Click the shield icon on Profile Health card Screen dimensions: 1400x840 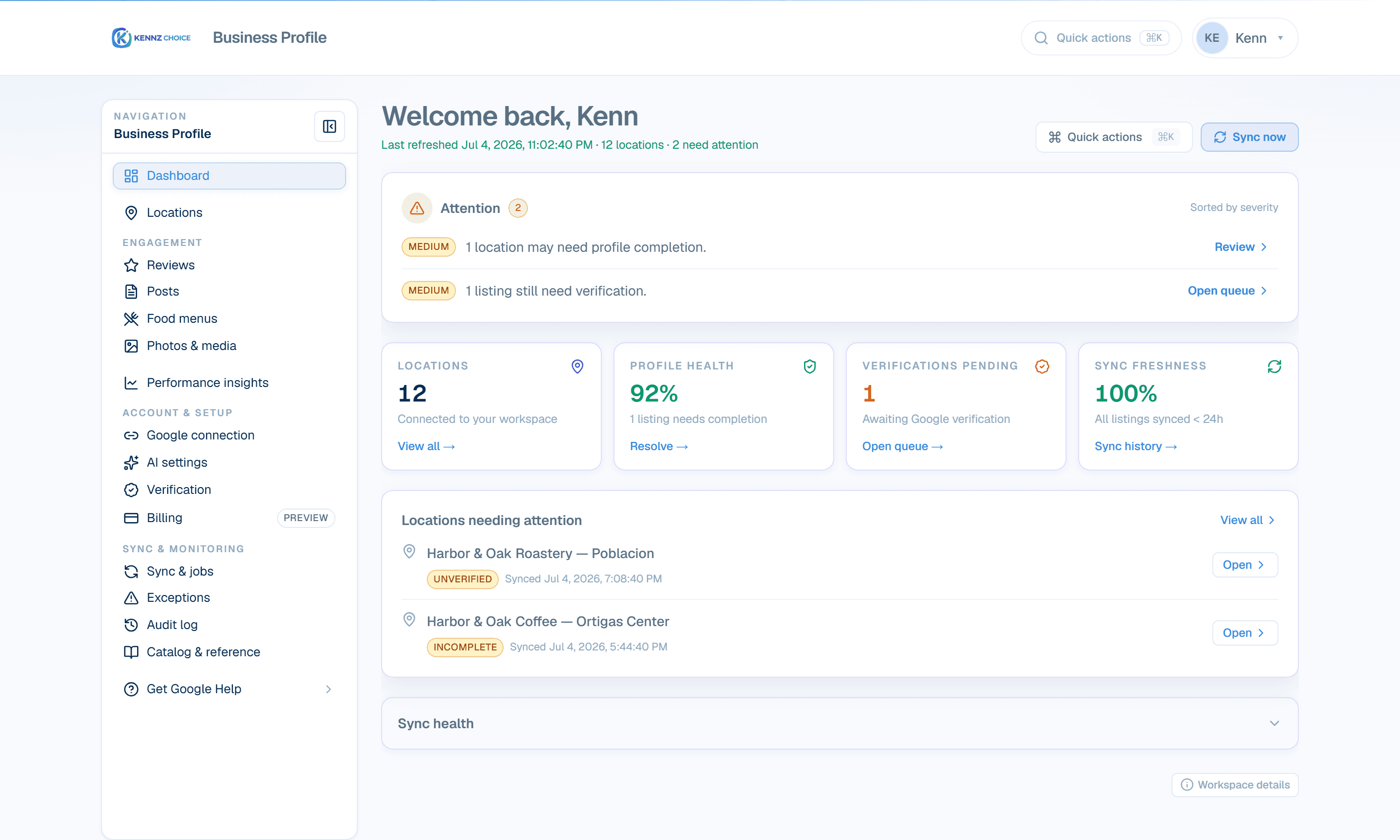click(x=810, y=366)
